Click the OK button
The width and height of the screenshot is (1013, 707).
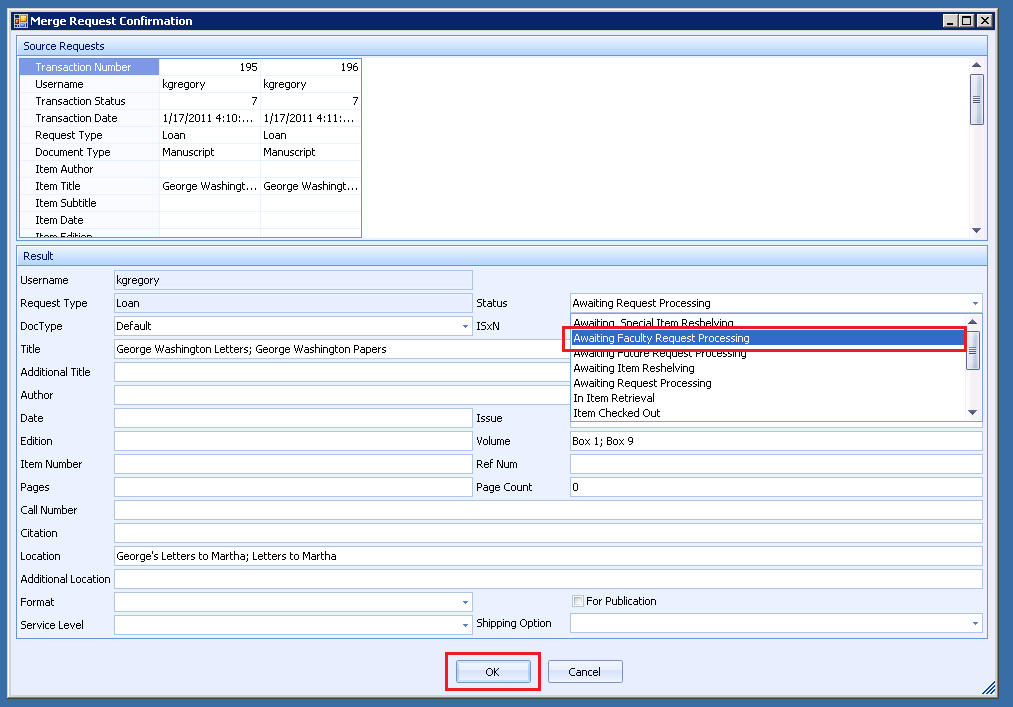tap(492, 672)
